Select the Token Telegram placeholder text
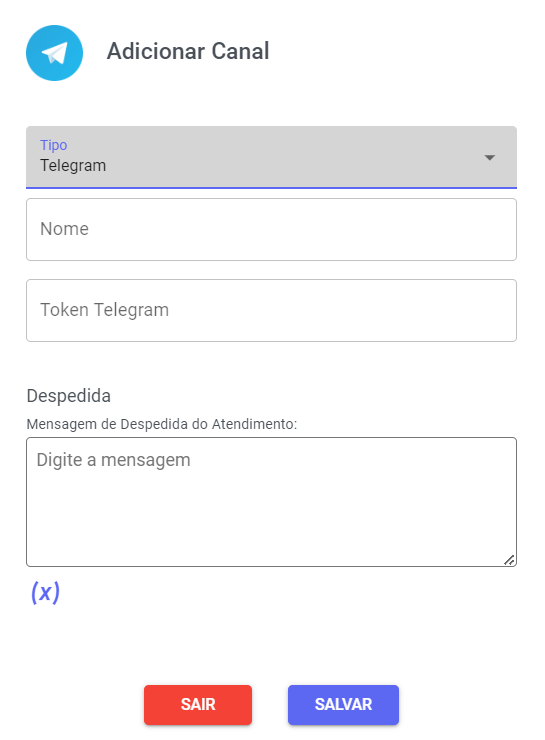545x740 pixels. [x=104, y=310]
